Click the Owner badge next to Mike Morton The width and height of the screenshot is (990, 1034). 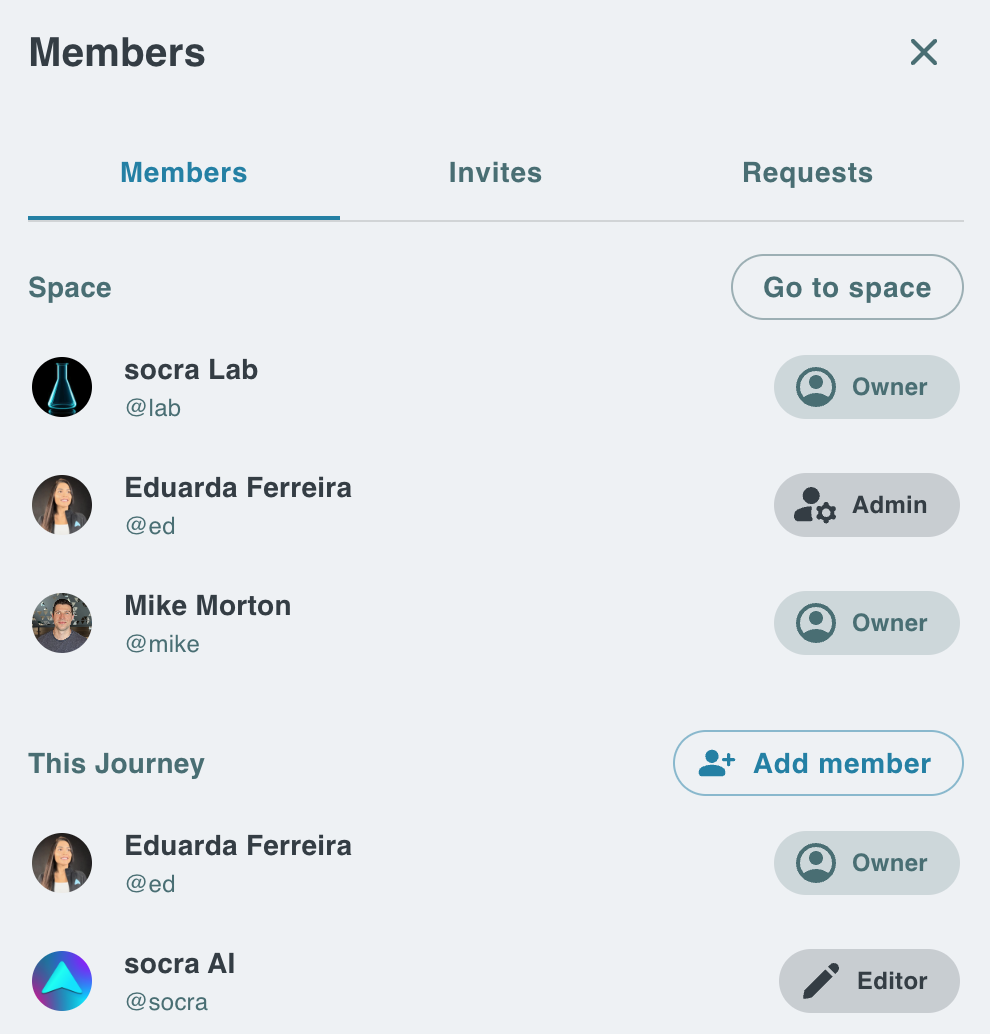pyautogui.click(x=866, y=623)
